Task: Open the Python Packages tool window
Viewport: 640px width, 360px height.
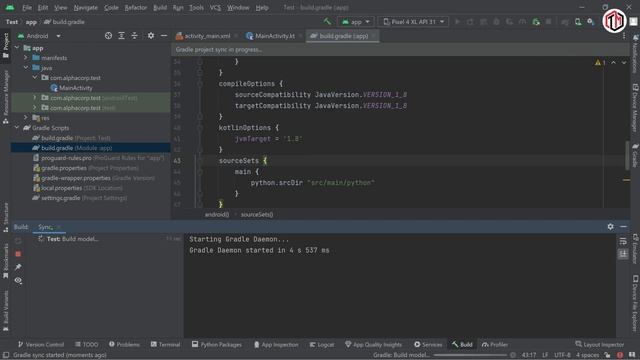Action: pos(217,344)
